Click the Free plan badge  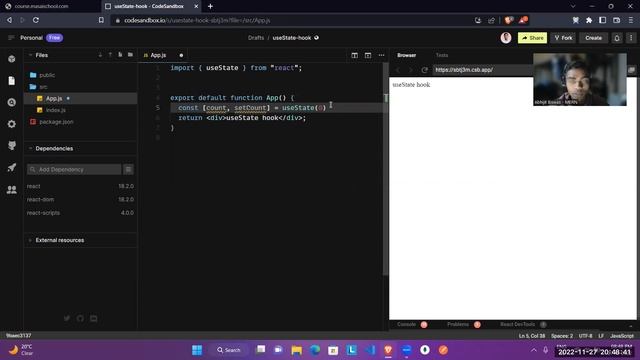[54, 38]
